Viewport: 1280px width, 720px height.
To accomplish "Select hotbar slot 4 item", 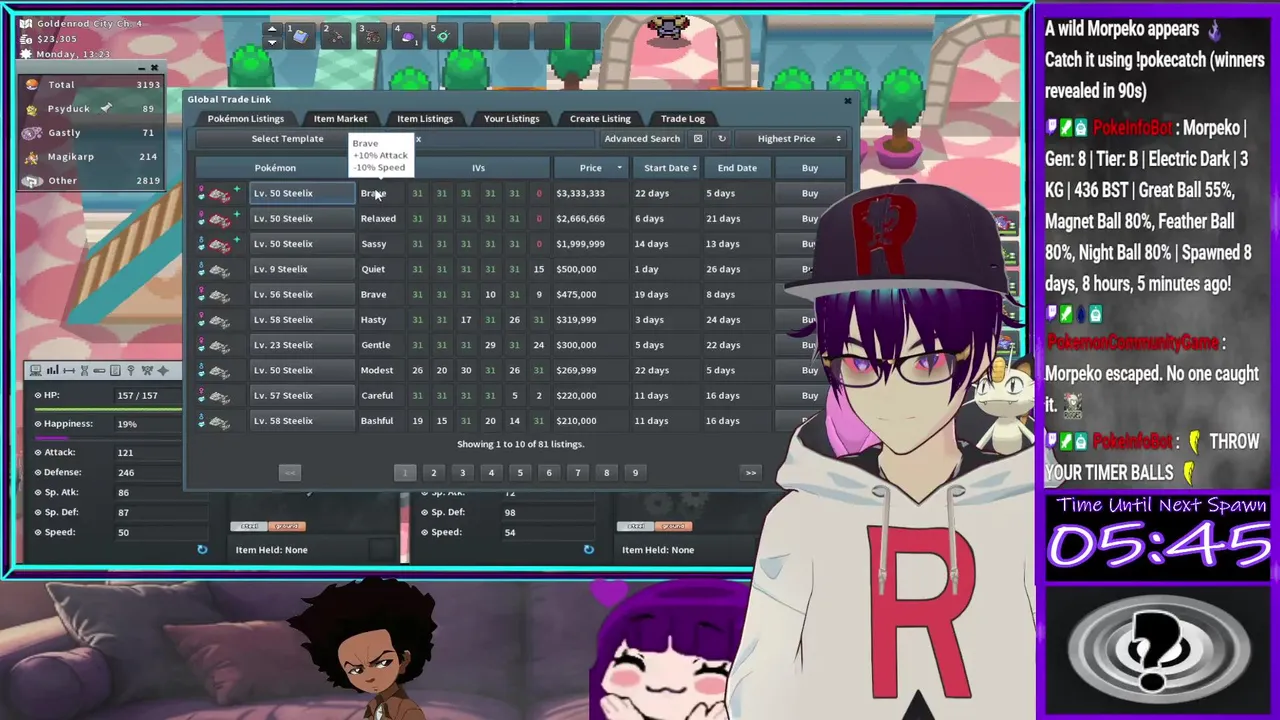I will [407, 36].
